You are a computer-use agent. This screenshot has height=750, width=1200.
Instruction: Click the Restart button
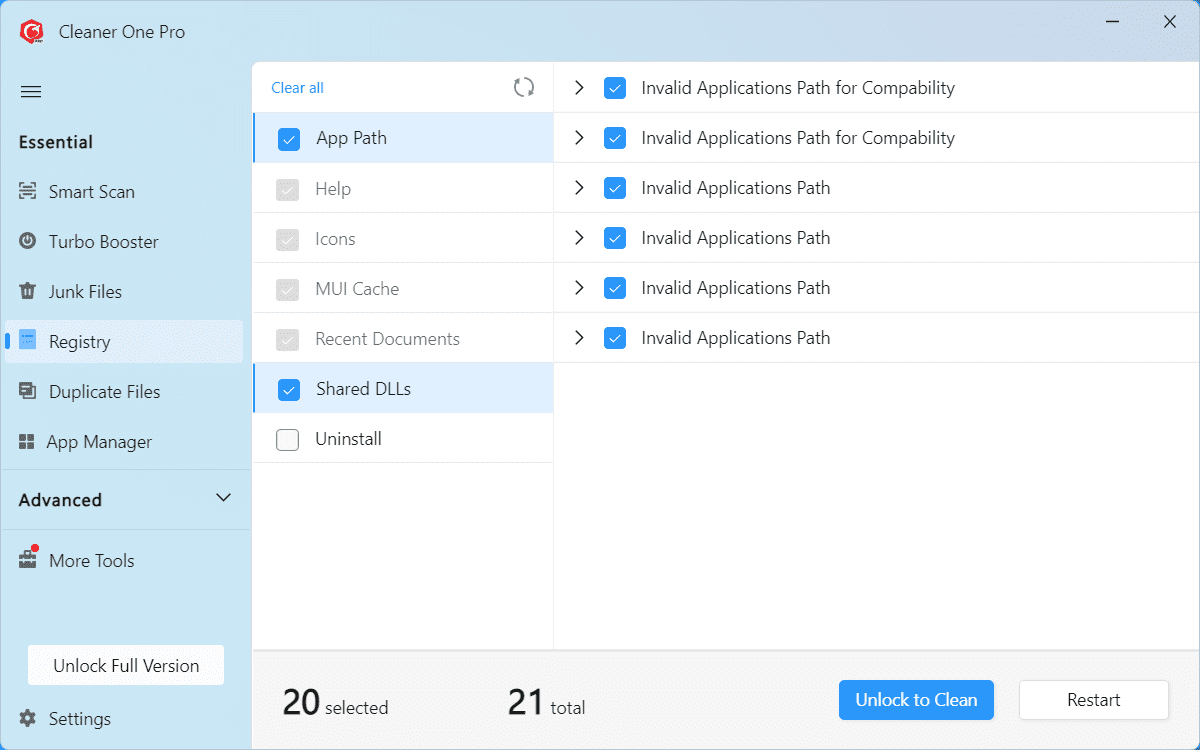tap(1094, 700)
